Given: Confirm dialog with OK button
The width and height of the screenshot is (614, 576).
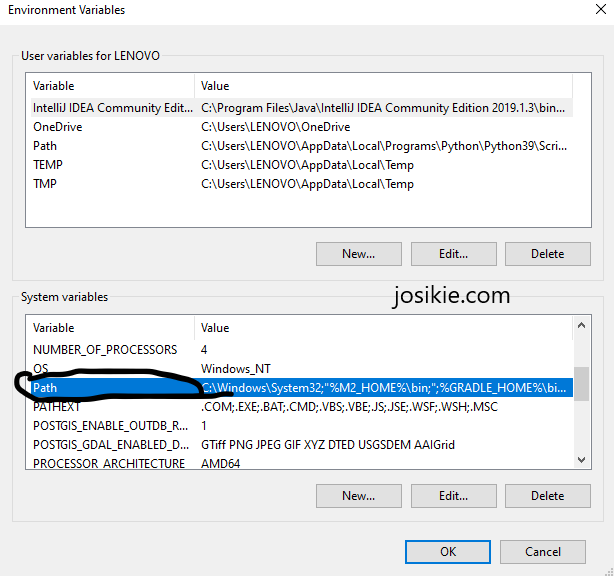Looking at the screenshot, I should 447,552.
